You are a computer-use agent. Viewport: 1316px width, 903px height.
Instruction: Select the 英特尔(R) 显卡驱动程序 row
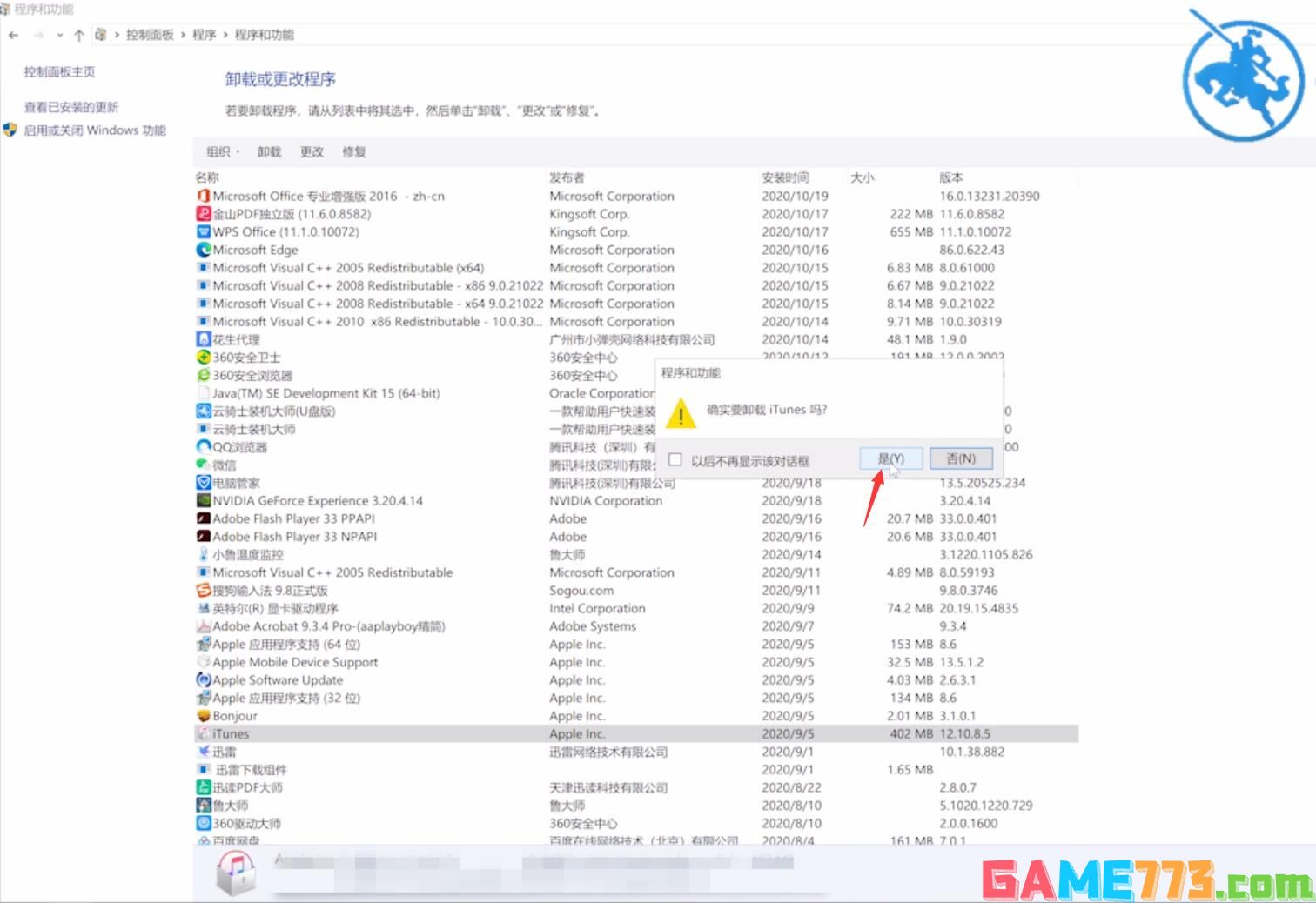(x=635, y=609)
